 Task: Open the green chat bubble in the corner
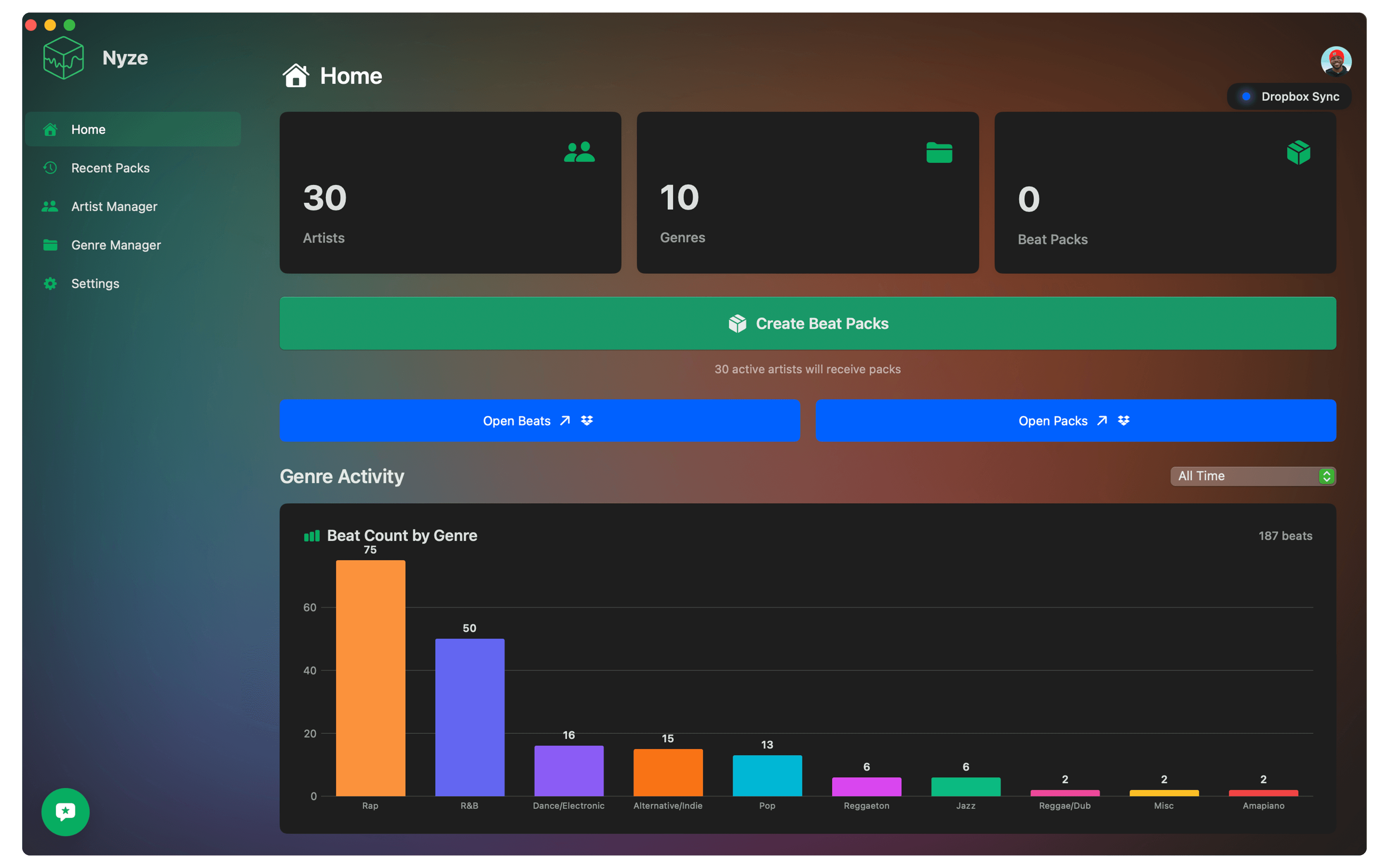coord(65,812)
